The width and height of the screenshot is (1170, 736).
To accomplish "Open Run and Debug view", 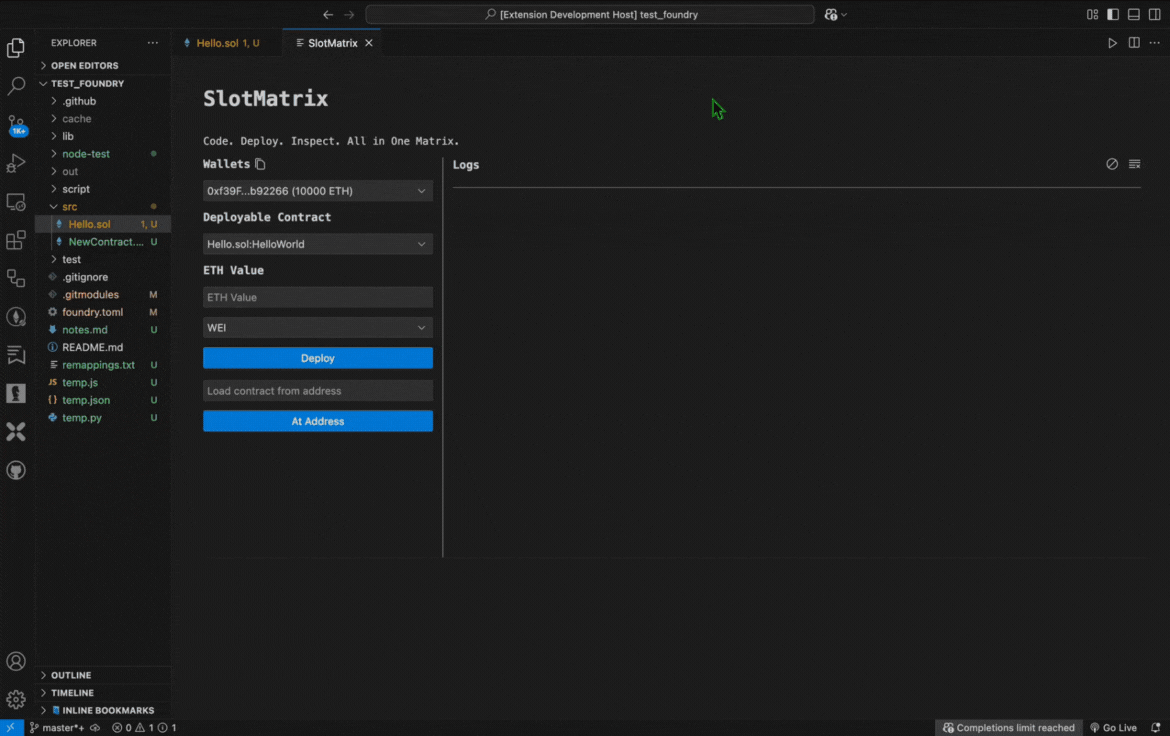I will coord(16,163).
